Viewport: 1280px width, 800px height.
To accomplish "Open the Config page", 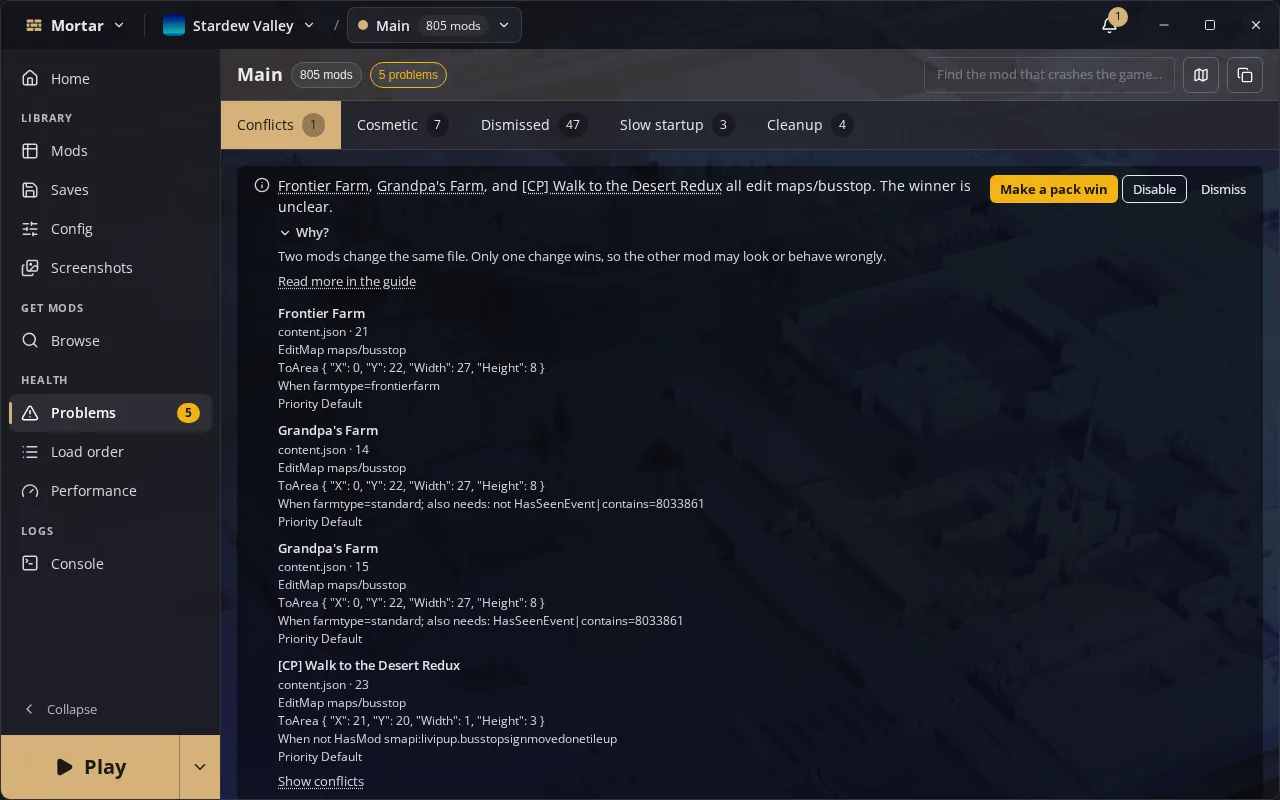I will point(110,229).
